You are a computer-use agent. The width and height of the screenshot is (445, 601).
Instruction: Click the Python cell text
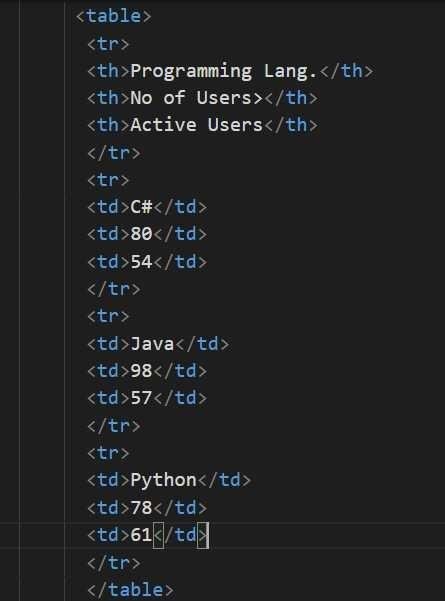163,480
